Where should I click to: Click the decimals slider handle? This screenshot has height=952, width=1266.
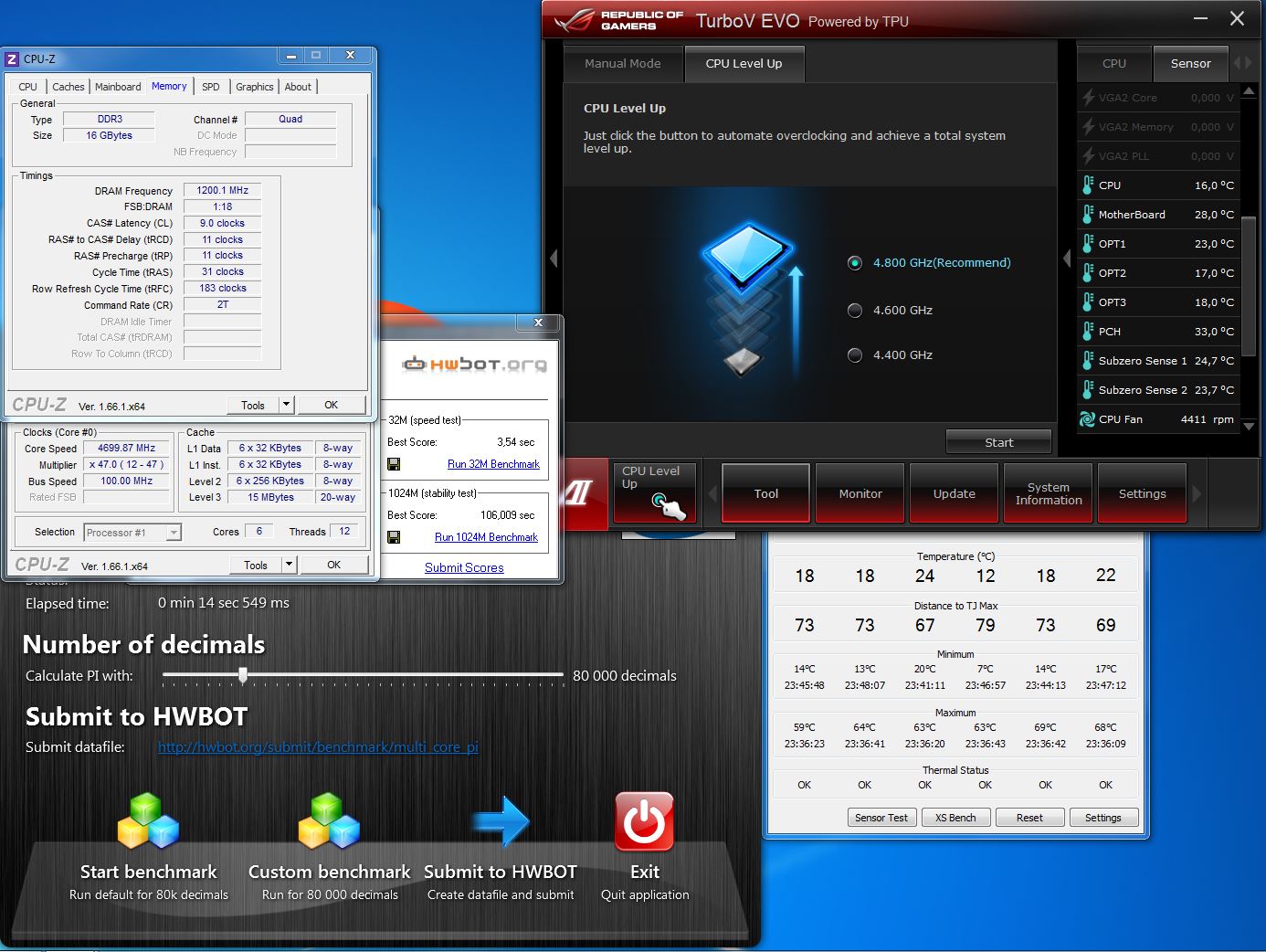243,675
